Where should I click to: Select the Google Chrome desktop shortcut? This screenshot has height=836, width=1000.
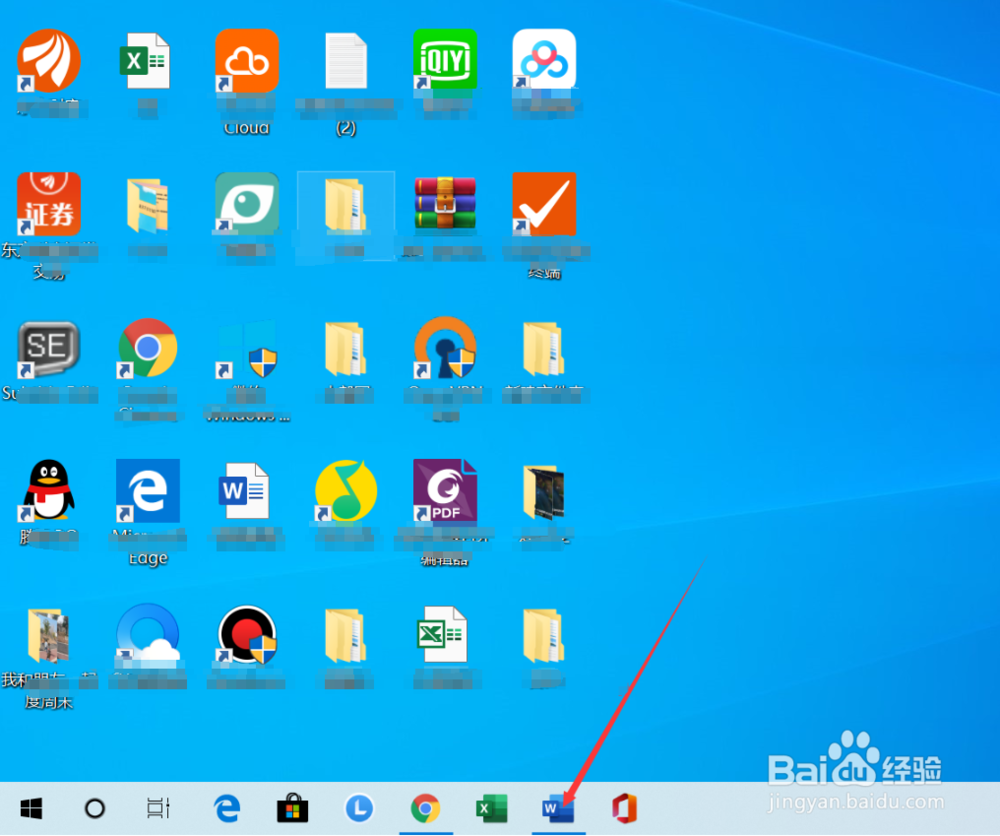(147, 348)
